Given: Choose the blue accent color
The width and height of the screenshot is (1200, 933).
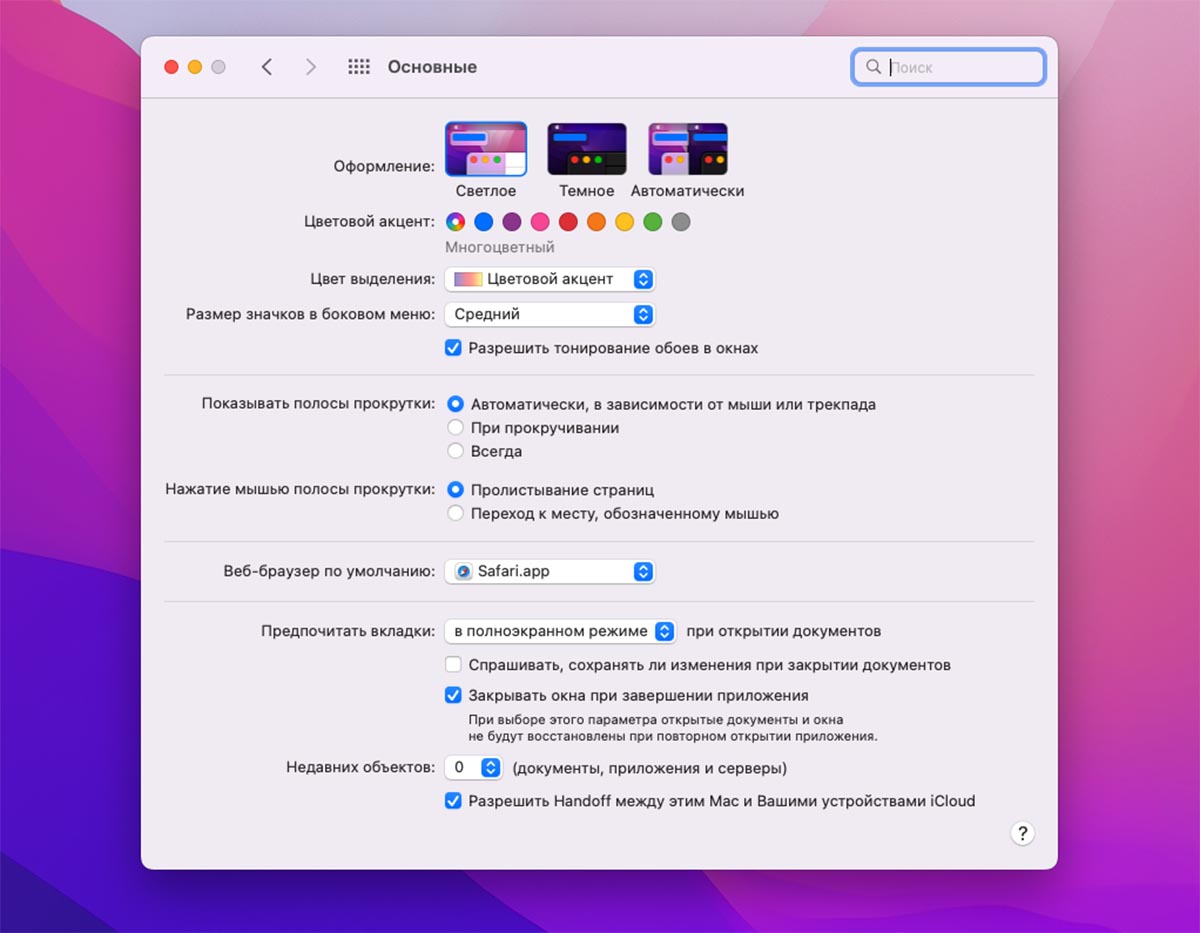Looking at the screenshot, I should click(484, 222).
